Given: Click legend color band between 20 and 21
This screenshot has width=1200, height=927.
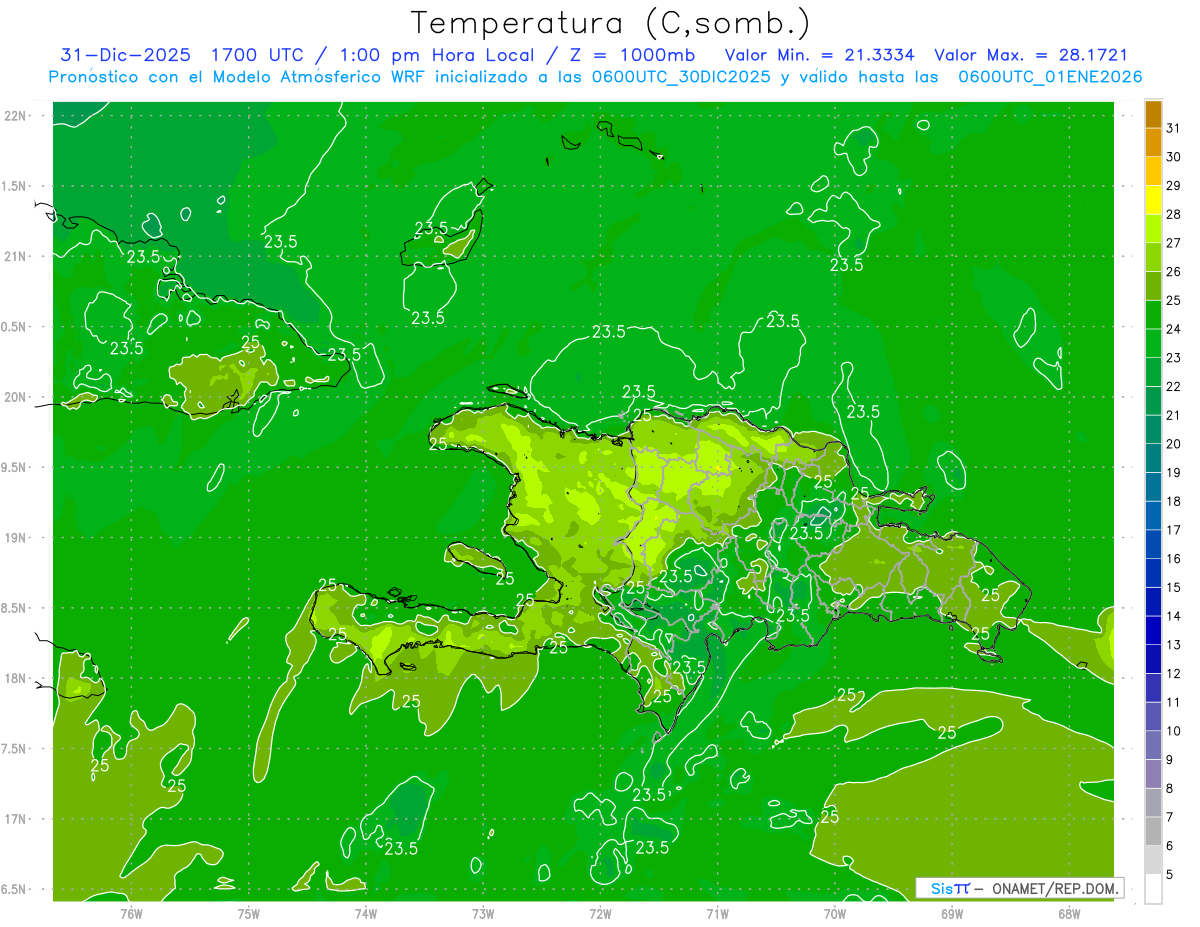Looking at the screenshot, I should tap(1153, 430).
